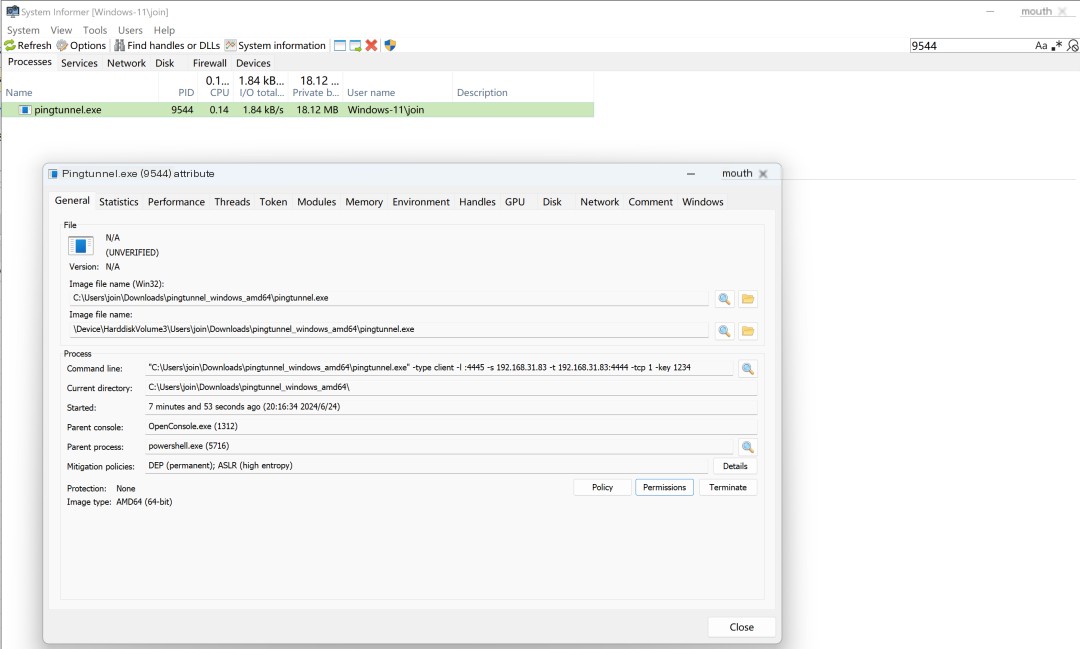Open Options from the gear icon
Screen dimensions: 1080x649
62,45
